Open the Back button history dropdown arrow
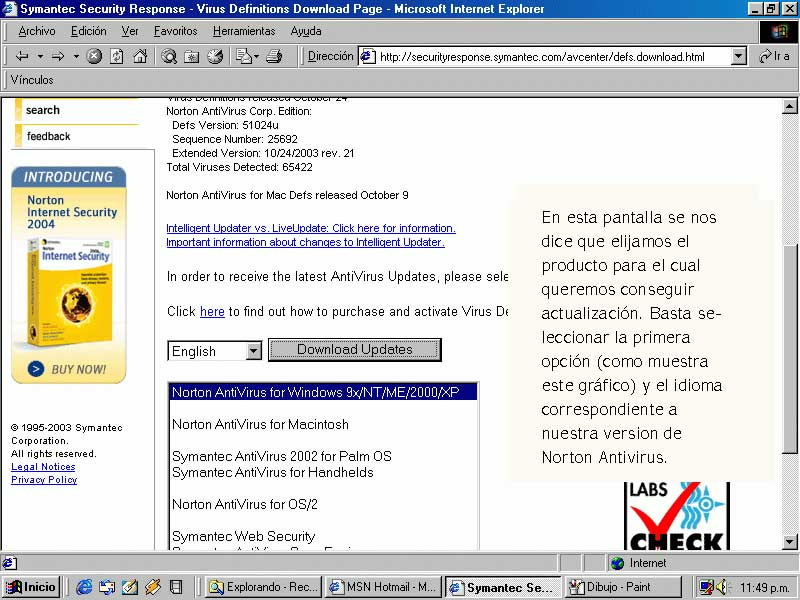This screenshot has height=600, width=800. [x=40, y=56]
